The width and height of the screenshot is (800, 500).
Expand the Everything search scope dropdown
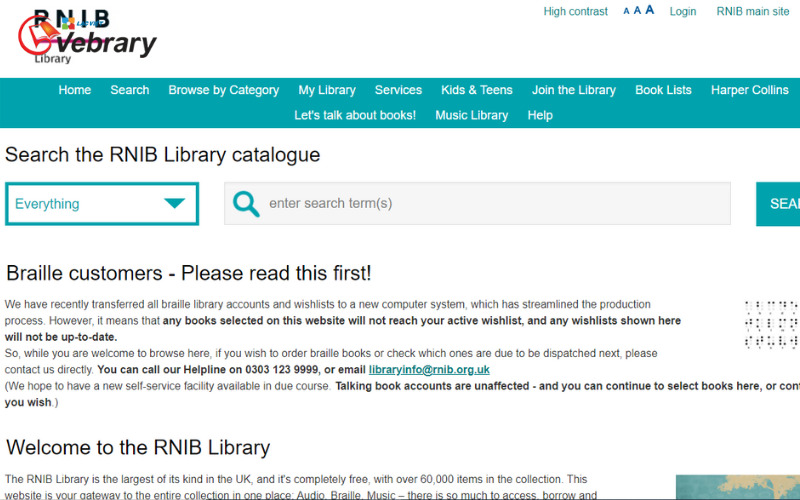102,204
